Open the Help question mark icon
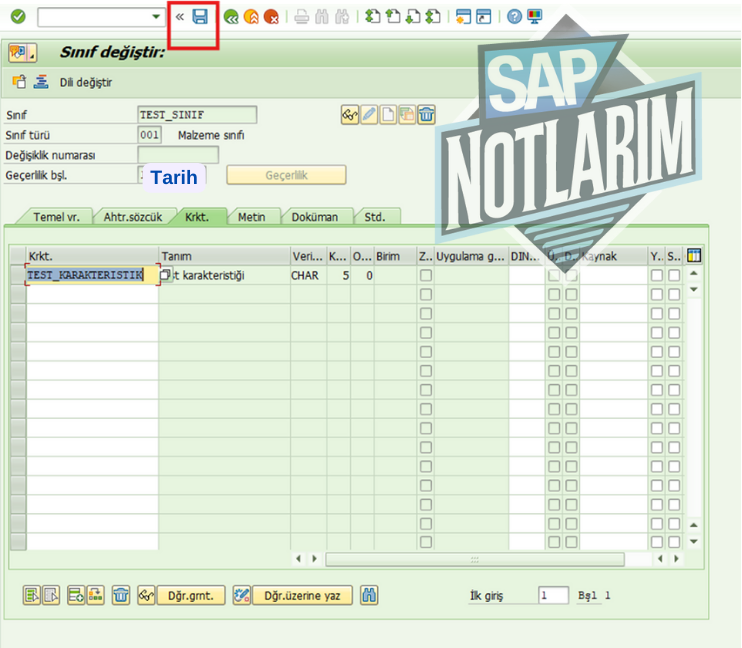742x648 pixels. coord(514,17)
